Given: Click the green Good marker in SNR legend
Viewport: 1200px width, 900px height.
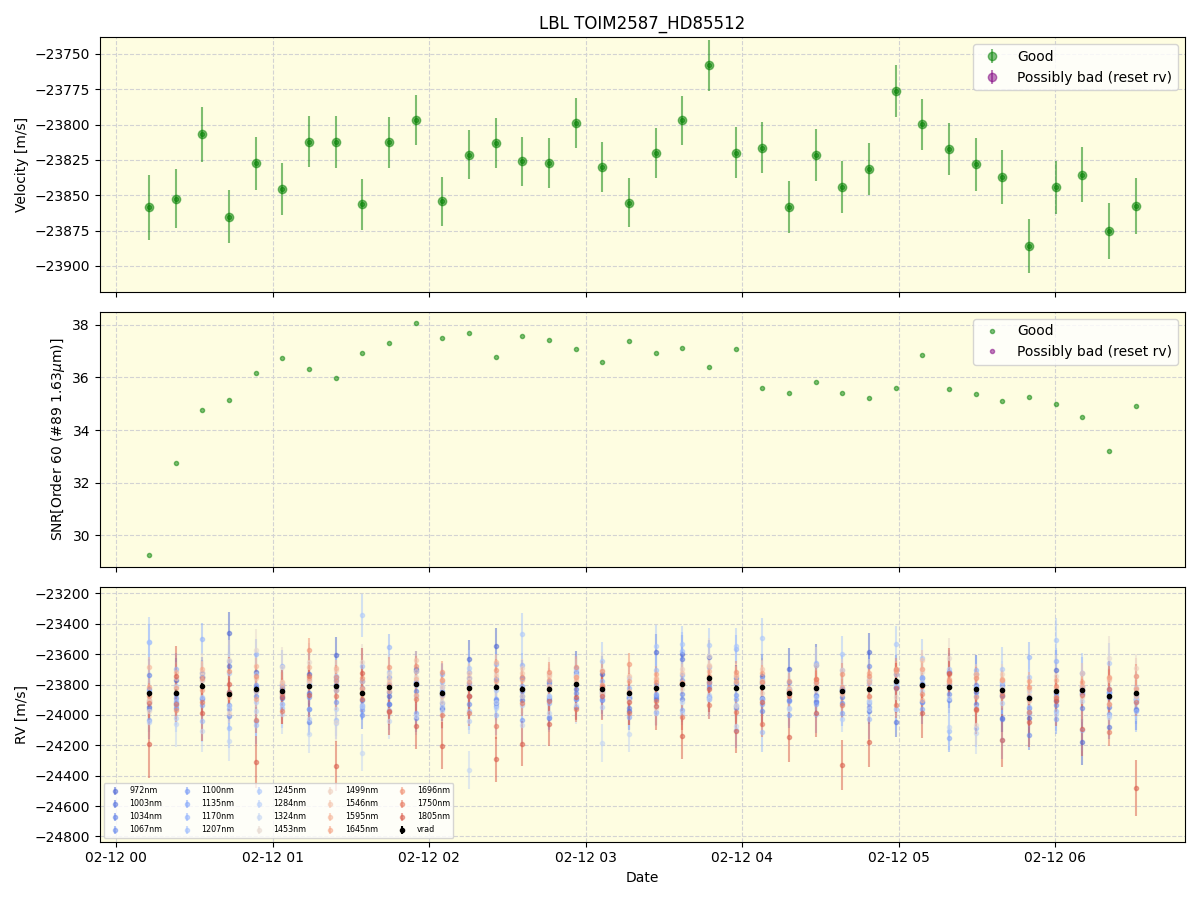Looking at the screenshot, I should [992, 331].
